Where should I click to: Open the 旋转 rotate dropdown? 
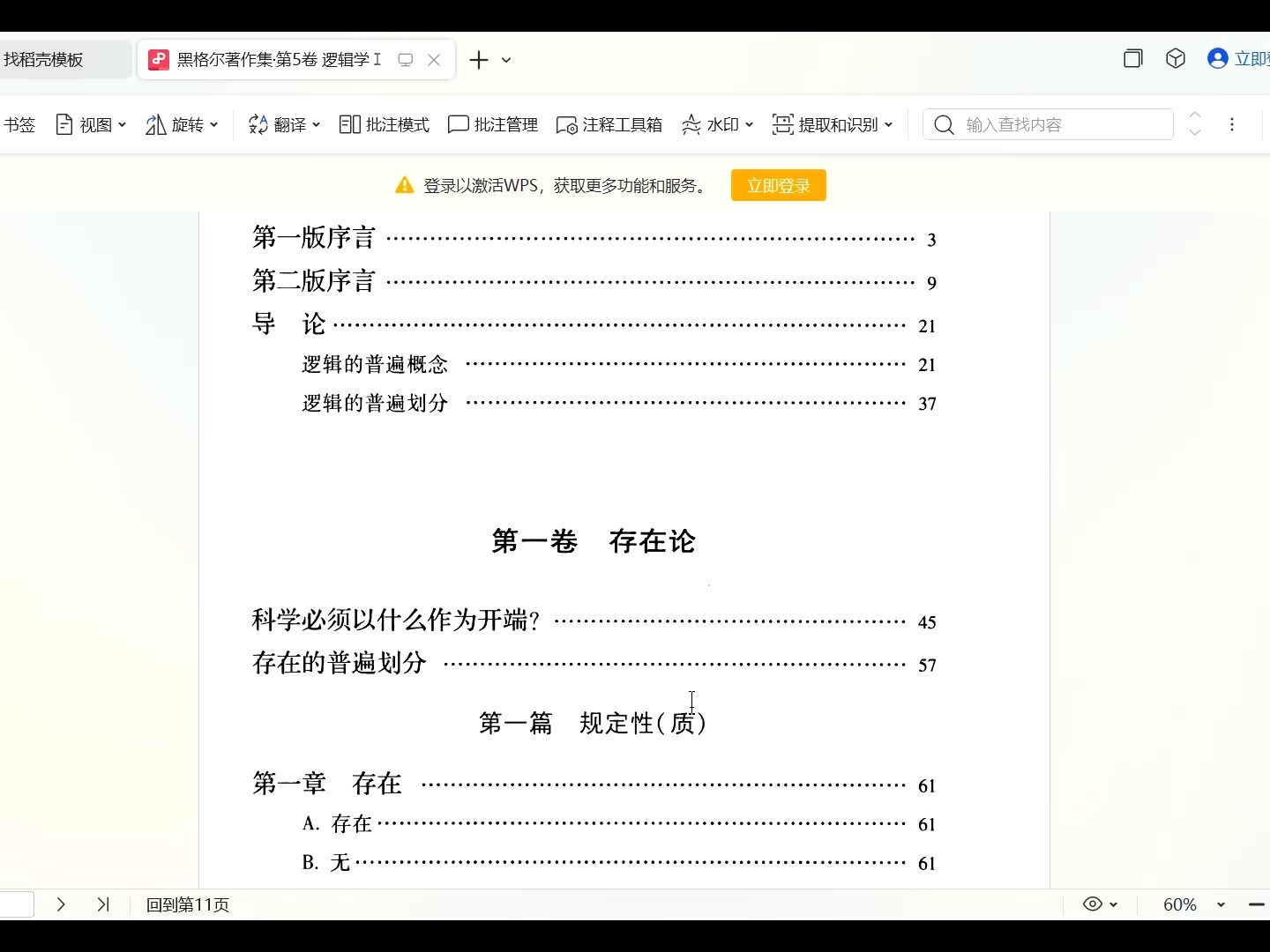pos(182,125)
